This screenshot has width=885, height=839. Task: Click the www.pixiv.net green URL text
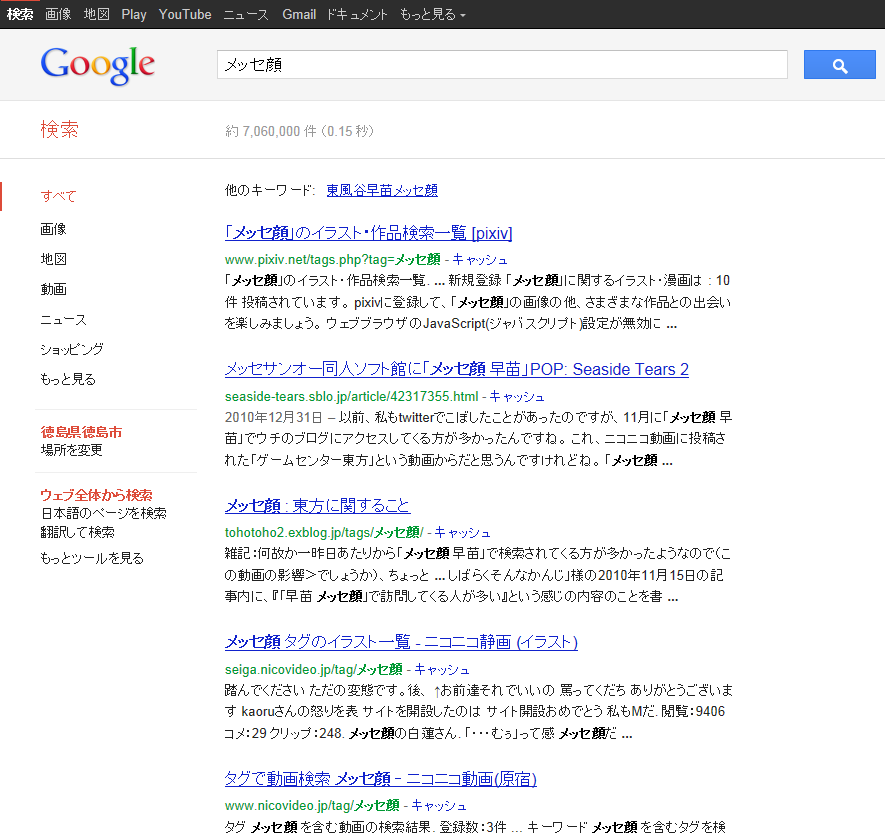(332, 260)
